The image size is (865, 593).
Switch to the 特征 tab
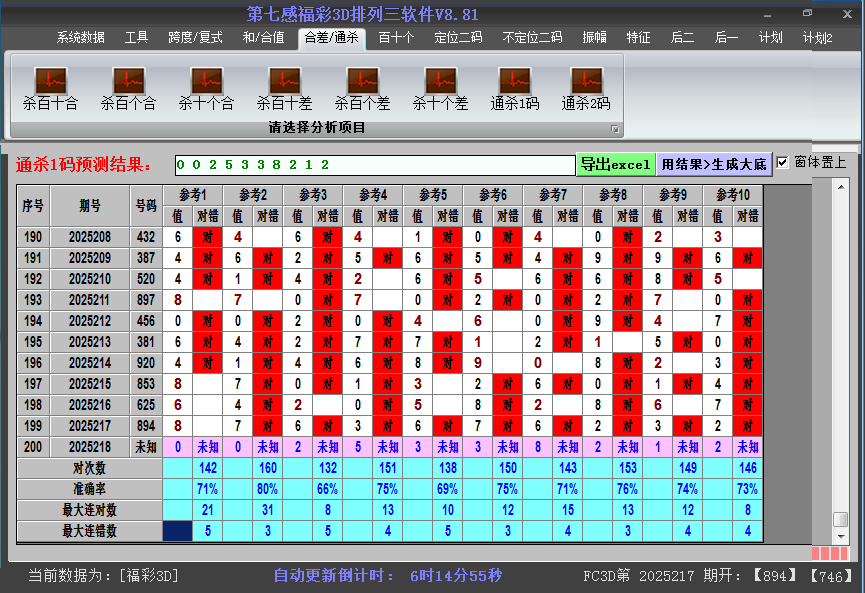coord(638,38)
